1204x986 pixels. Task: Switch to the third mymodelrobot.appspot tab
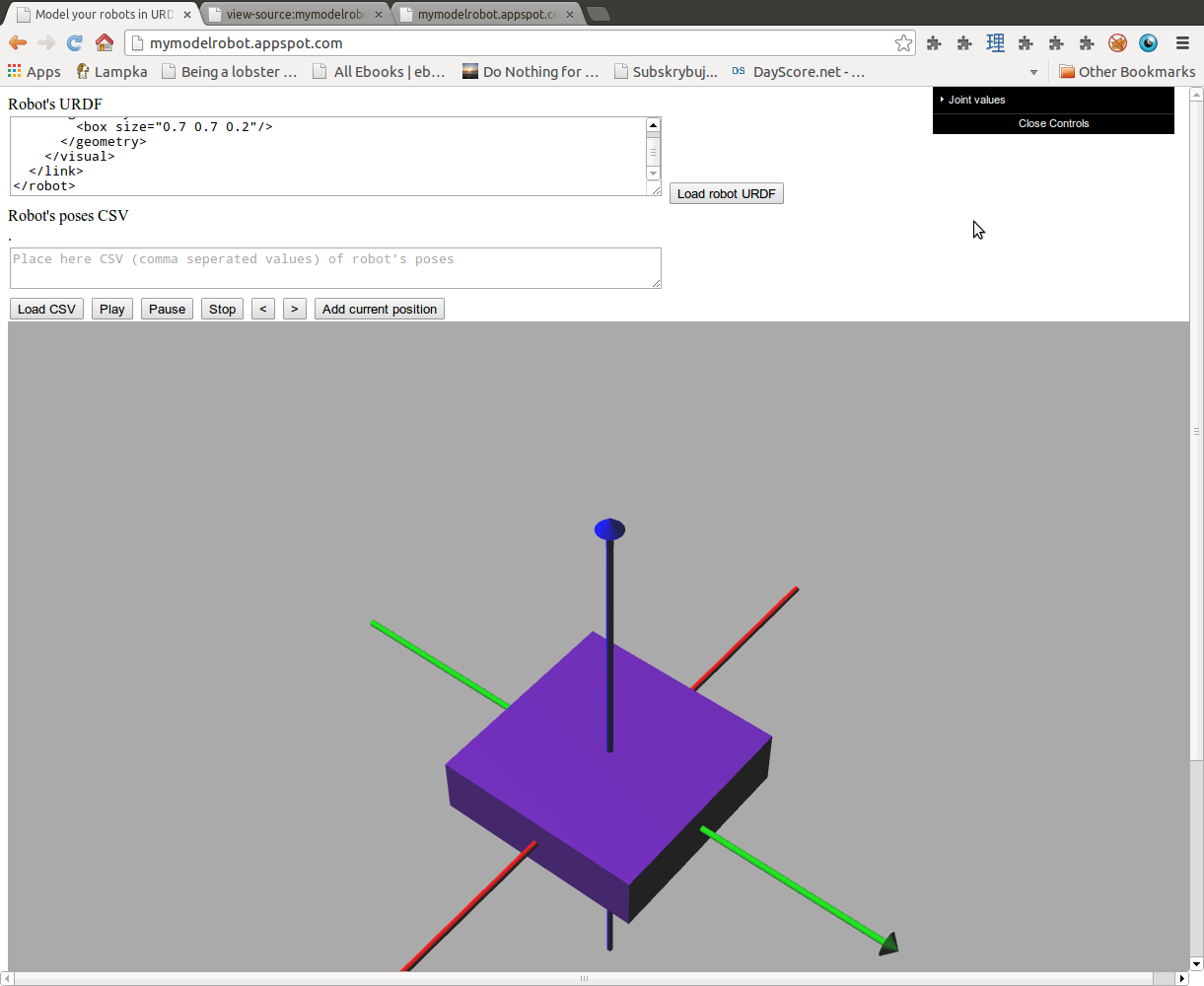(x=486, y=15)
